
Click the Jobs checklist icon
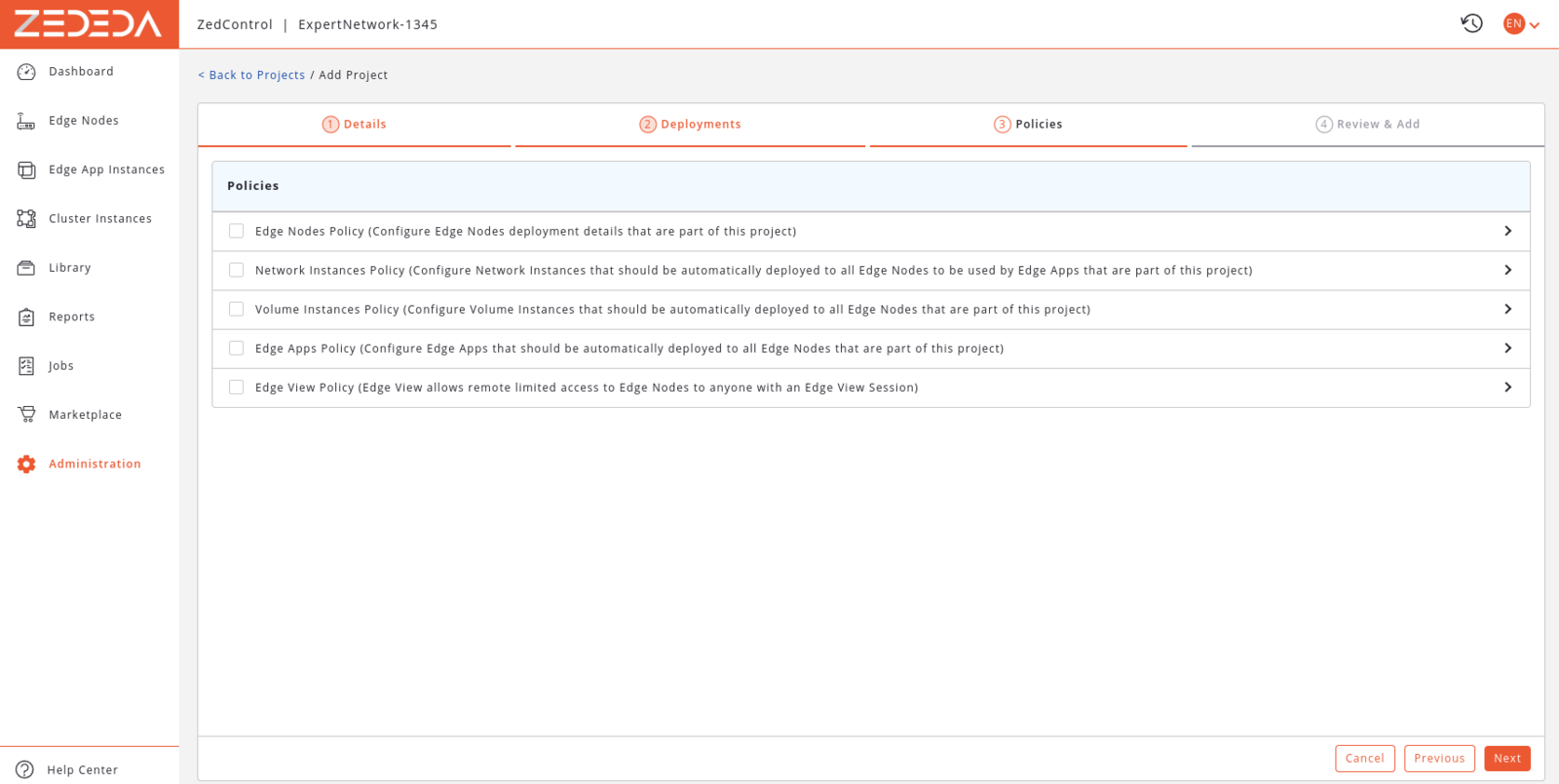pyautogui.click(x=26, y=366)
